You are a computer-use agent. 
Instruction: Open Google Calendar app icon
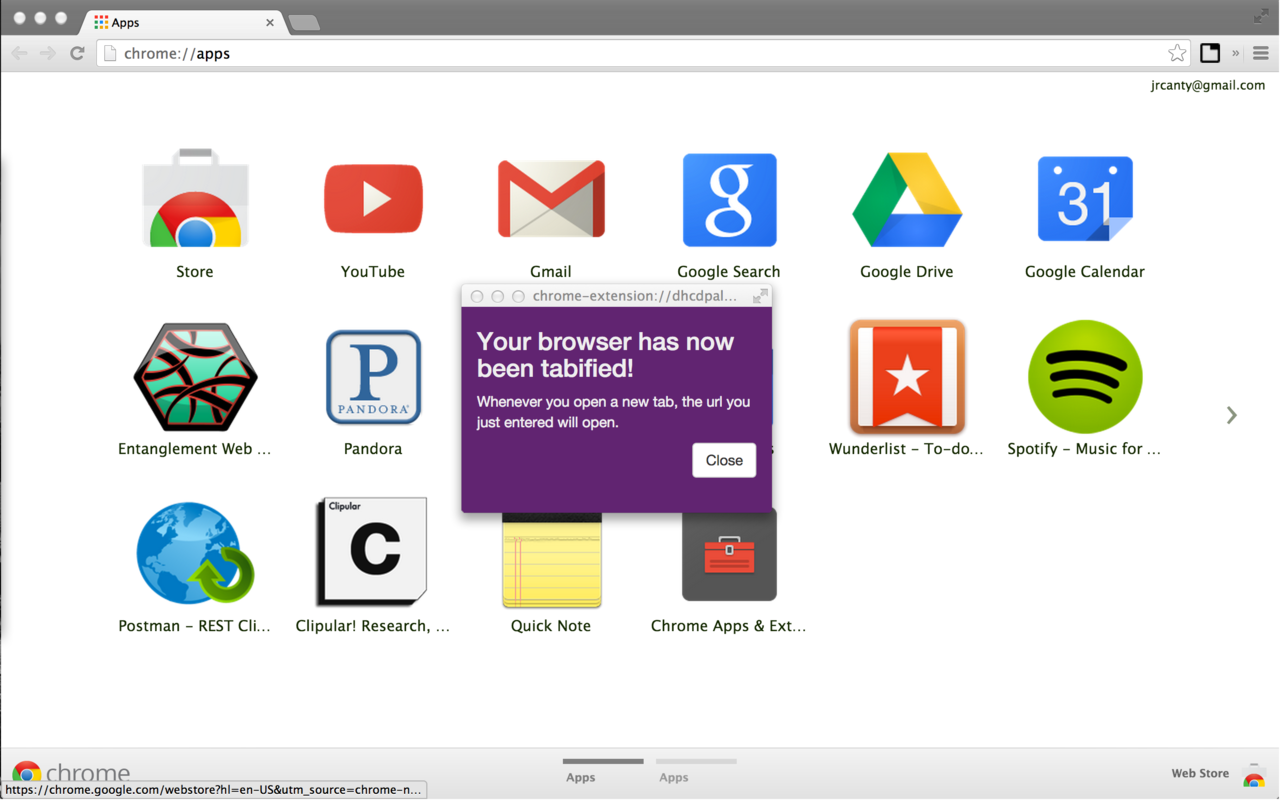1085,199
